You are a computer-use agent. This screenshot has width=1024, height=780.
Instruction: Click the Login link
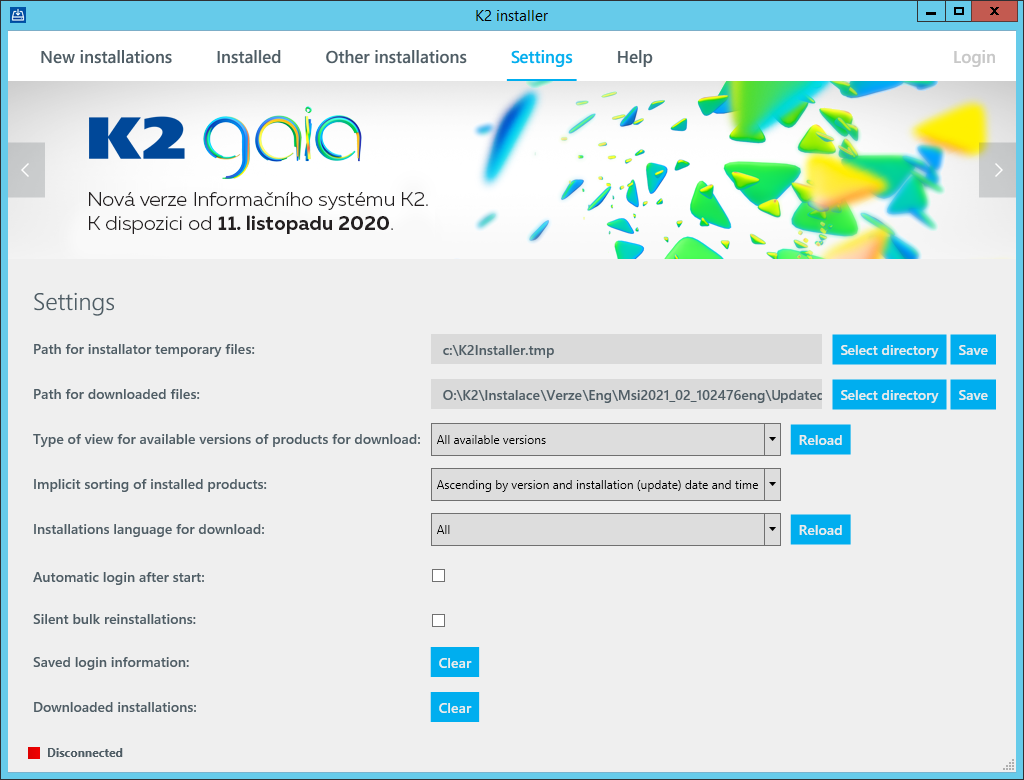coord(974,57)
